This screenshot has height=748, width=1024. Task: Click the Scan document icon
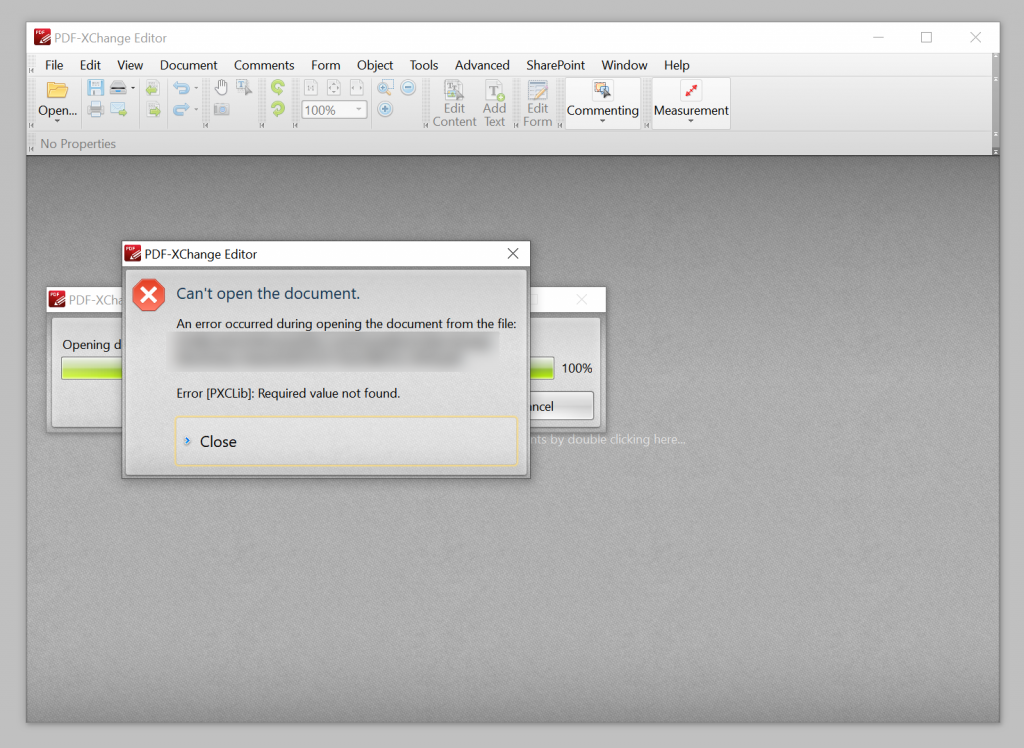(x=118, y=88)
